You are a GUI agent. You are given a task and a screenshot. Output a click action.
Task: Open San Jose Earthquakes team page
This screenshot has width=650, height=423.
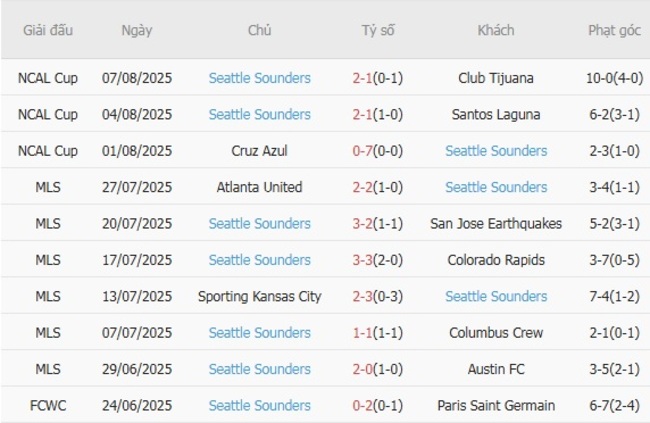(x=496, y=223)
